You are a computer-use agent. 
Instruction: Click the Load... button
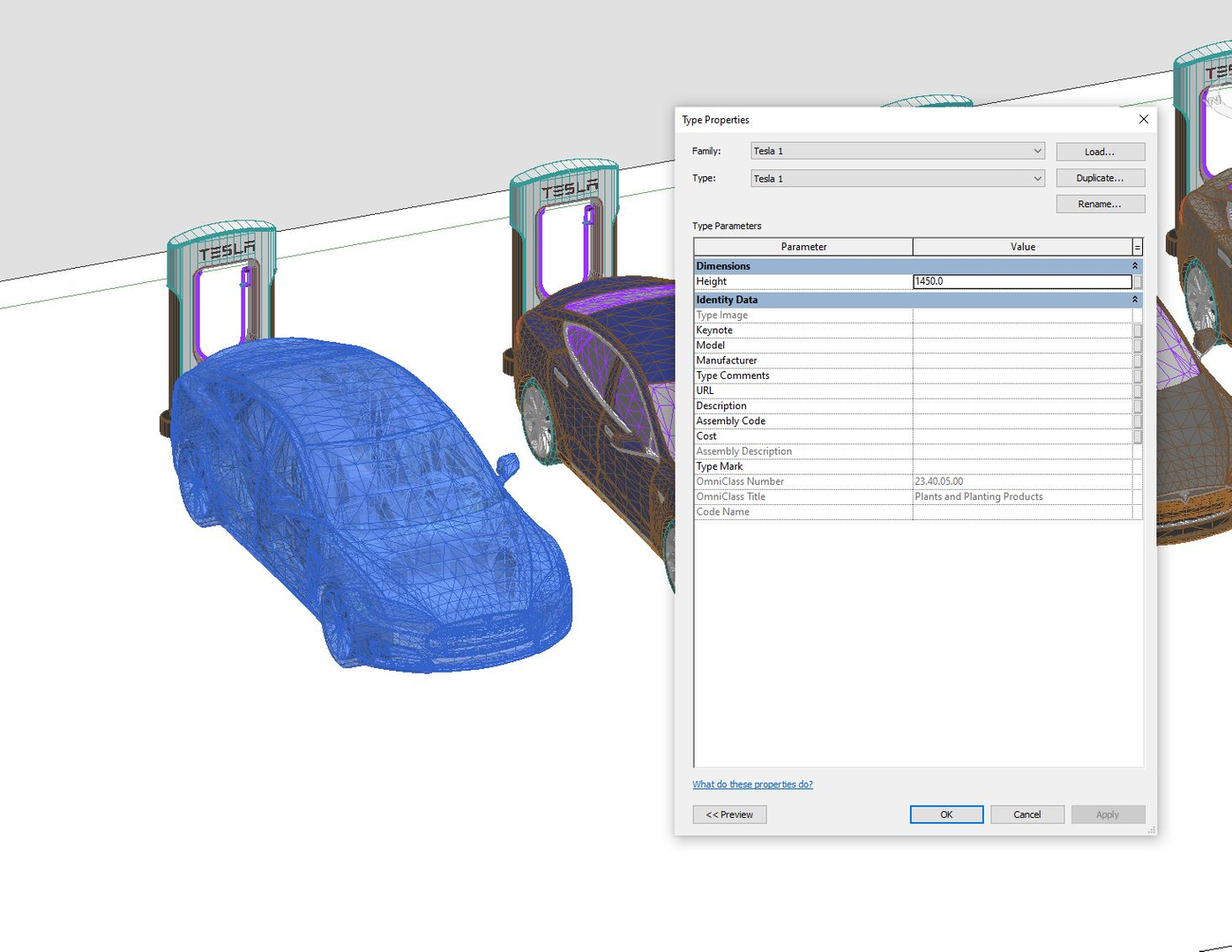pyautogui.click(x=1101, y=152)
